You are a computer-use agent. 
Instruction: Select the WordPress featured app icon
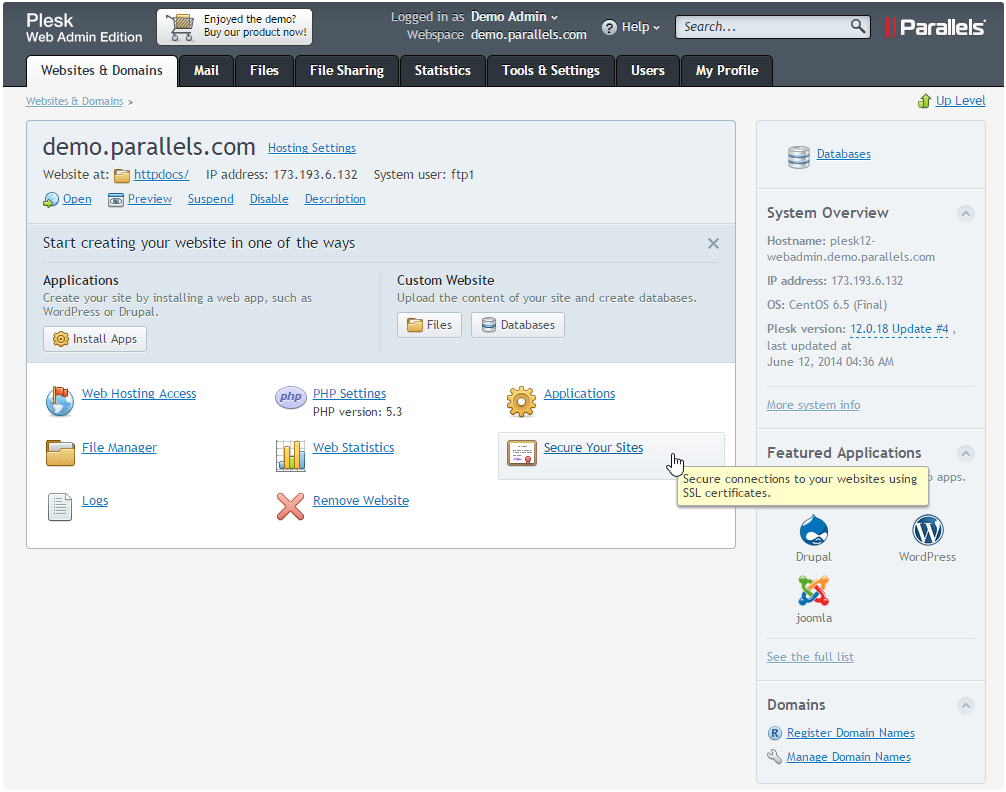(927, 530)
